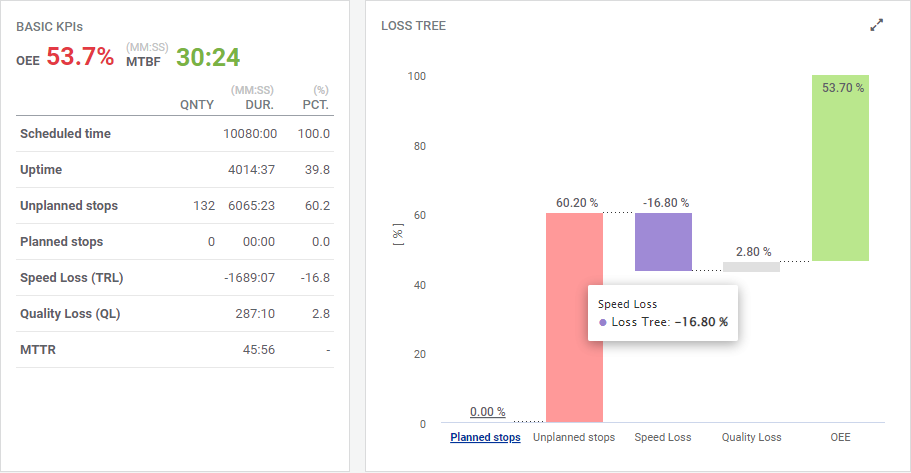Click the 132 unplanned stops quantity
Viewport: 911px width, 473px height.
[x=204, y=206]
